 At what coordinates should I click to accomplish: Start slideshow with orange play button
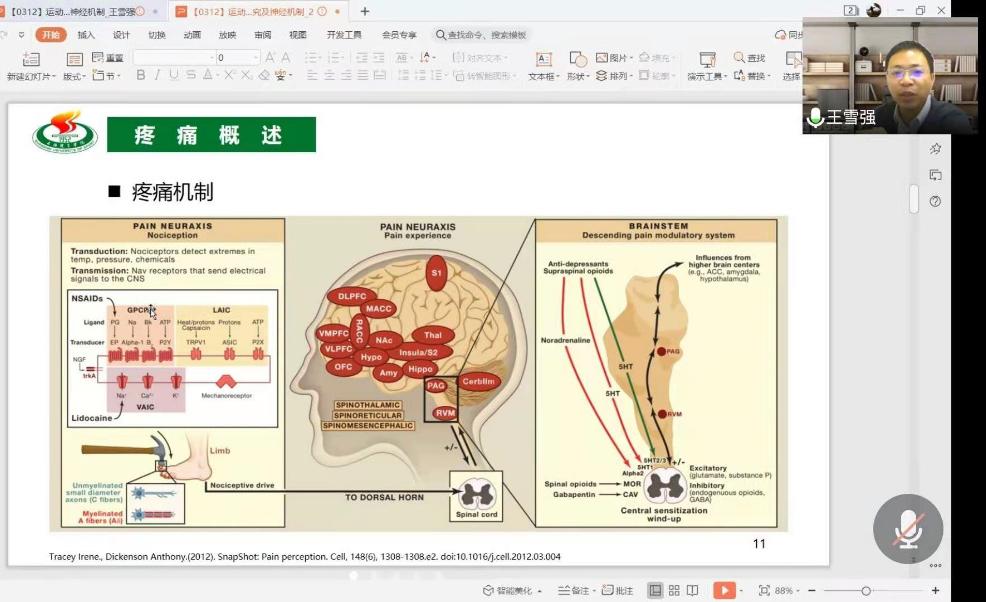724,590
